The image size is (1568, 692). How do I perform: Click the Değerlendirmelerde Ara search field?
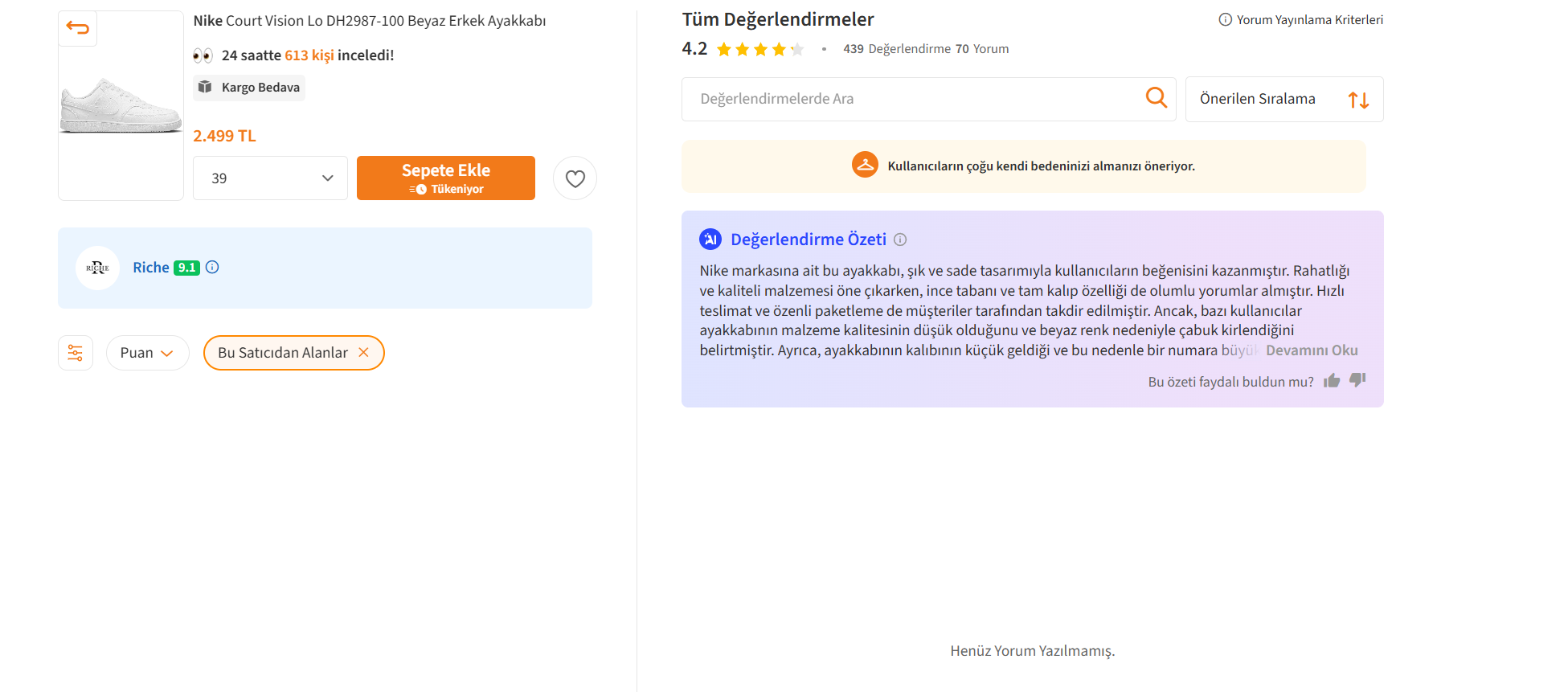click(x=912, y=99)
